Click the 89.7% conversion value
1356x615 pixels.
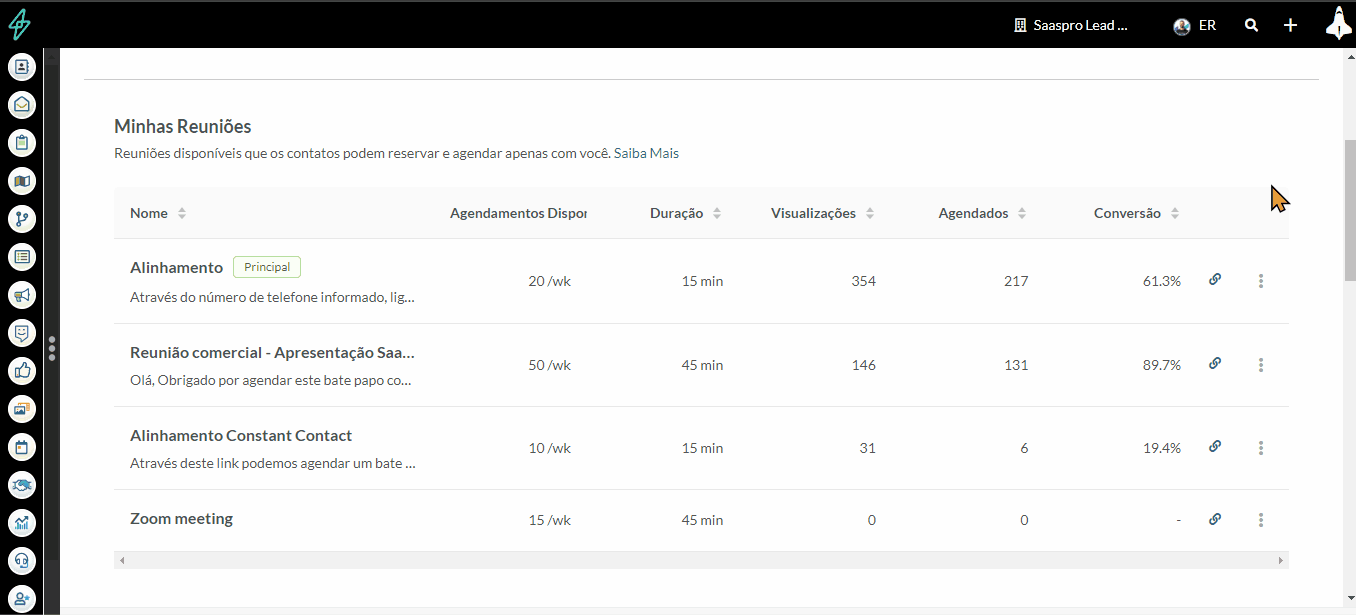[x=1162, y=365]
